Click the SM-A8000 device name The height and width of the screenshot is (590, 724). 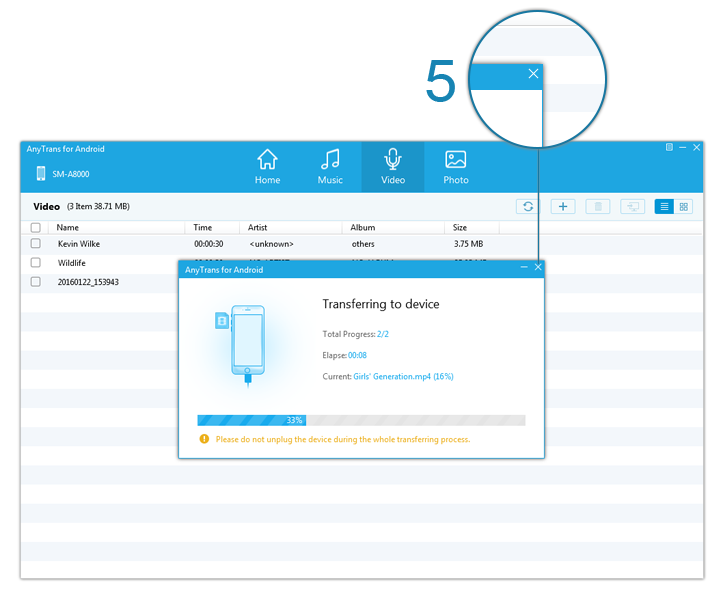(x=71, y=174)
